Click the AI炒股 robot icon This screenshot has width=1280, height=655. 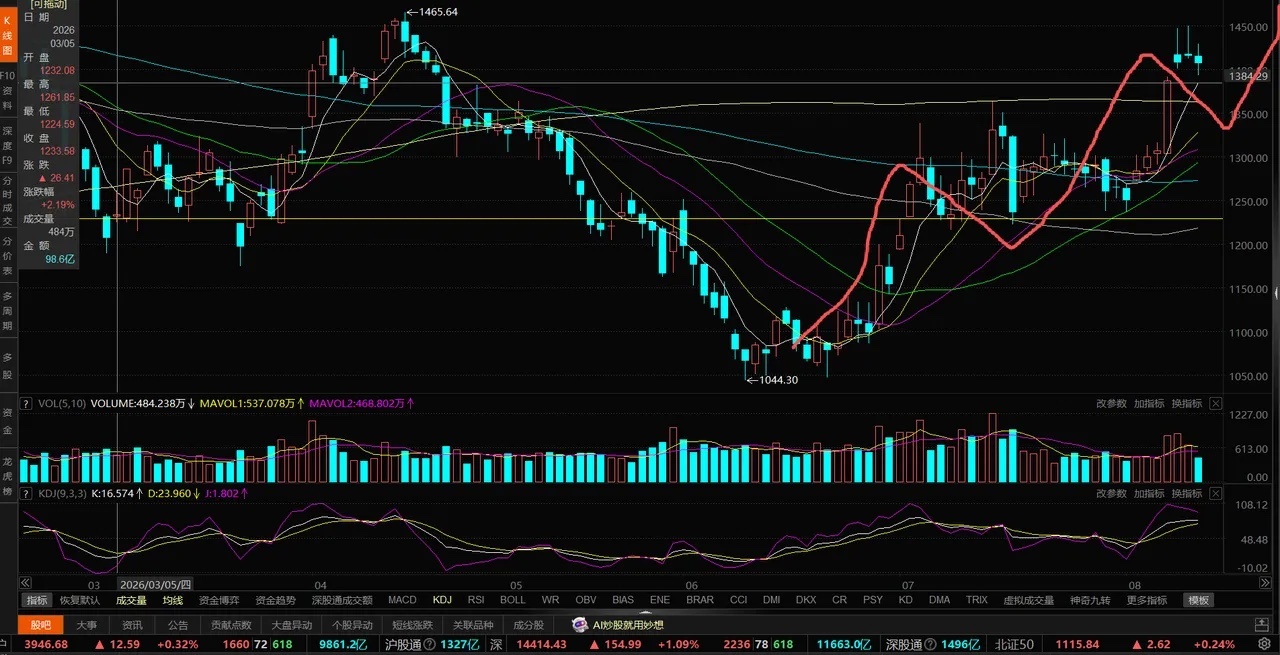pos(578,625)
